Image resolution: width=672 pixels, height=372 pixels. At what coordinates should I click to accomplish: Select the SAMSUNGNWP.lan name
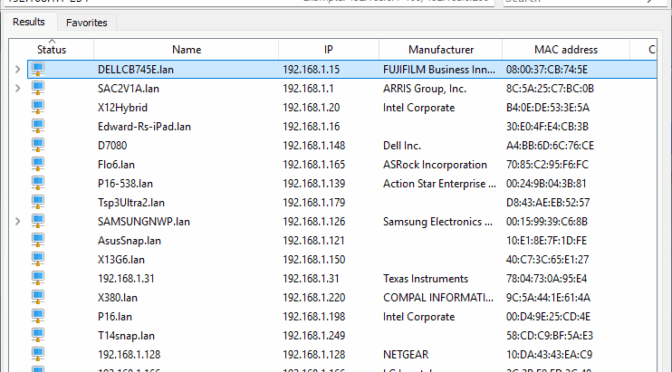coord(144,222)
